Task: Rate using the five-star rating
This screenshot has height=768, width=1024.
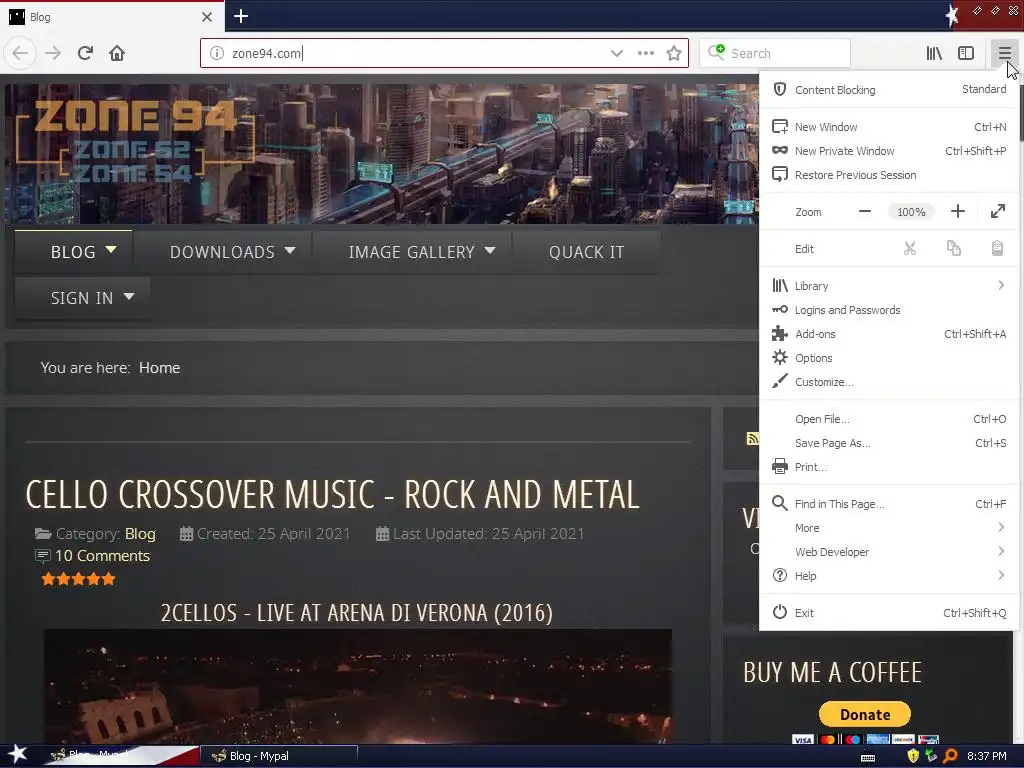Action: [x=78, y=579]
